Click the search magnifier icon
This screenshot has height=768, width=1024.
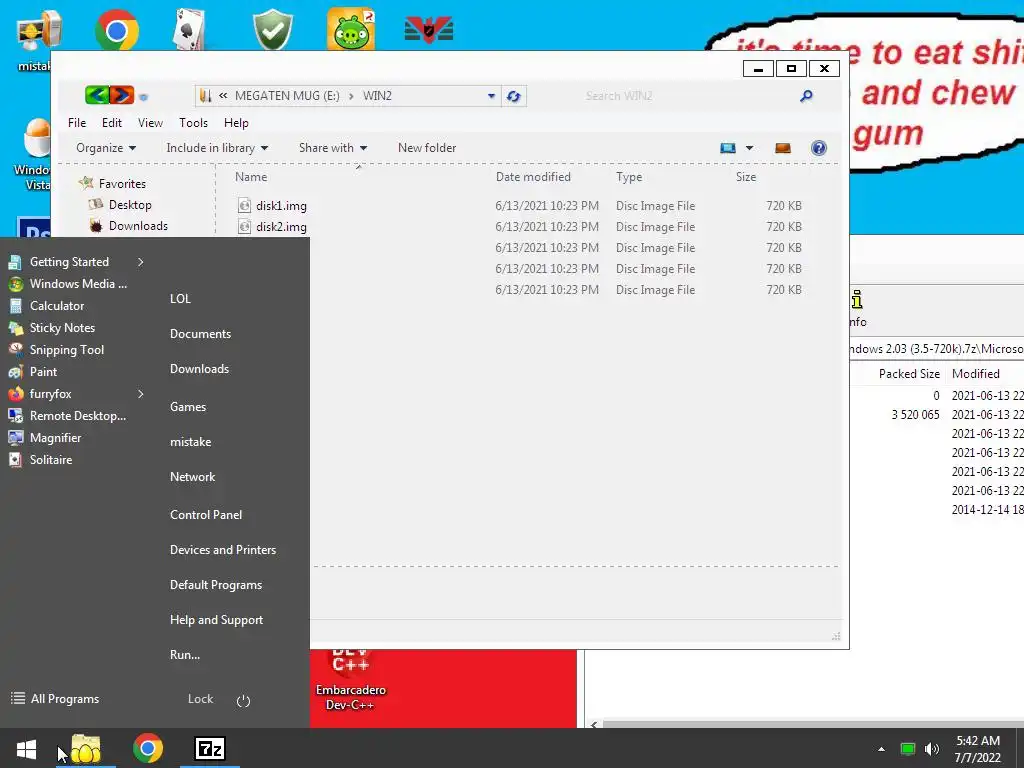pyautogui.click(x=807, y=96)
